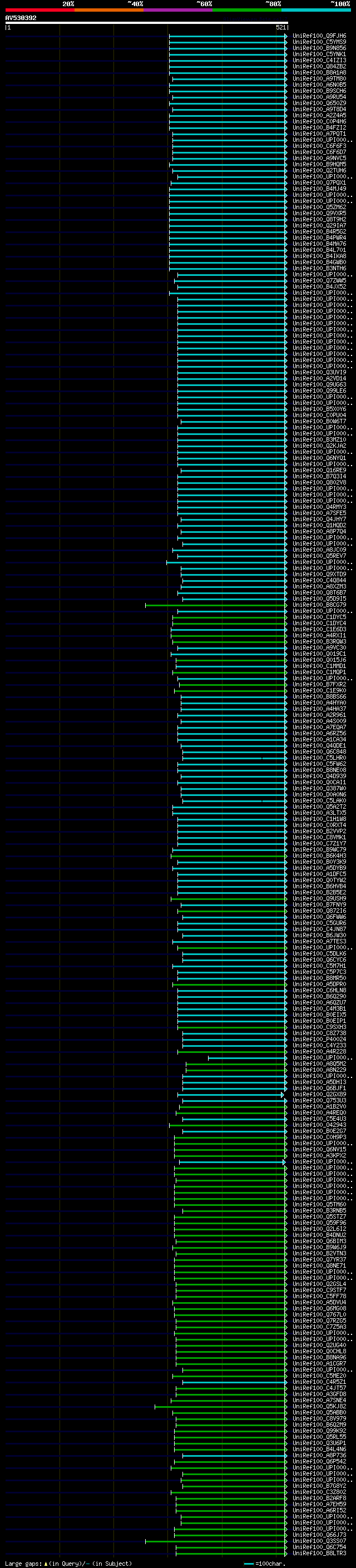356x1568 pixels.
Task: Click the red ~20% identity legend bar
Action: 39,10
